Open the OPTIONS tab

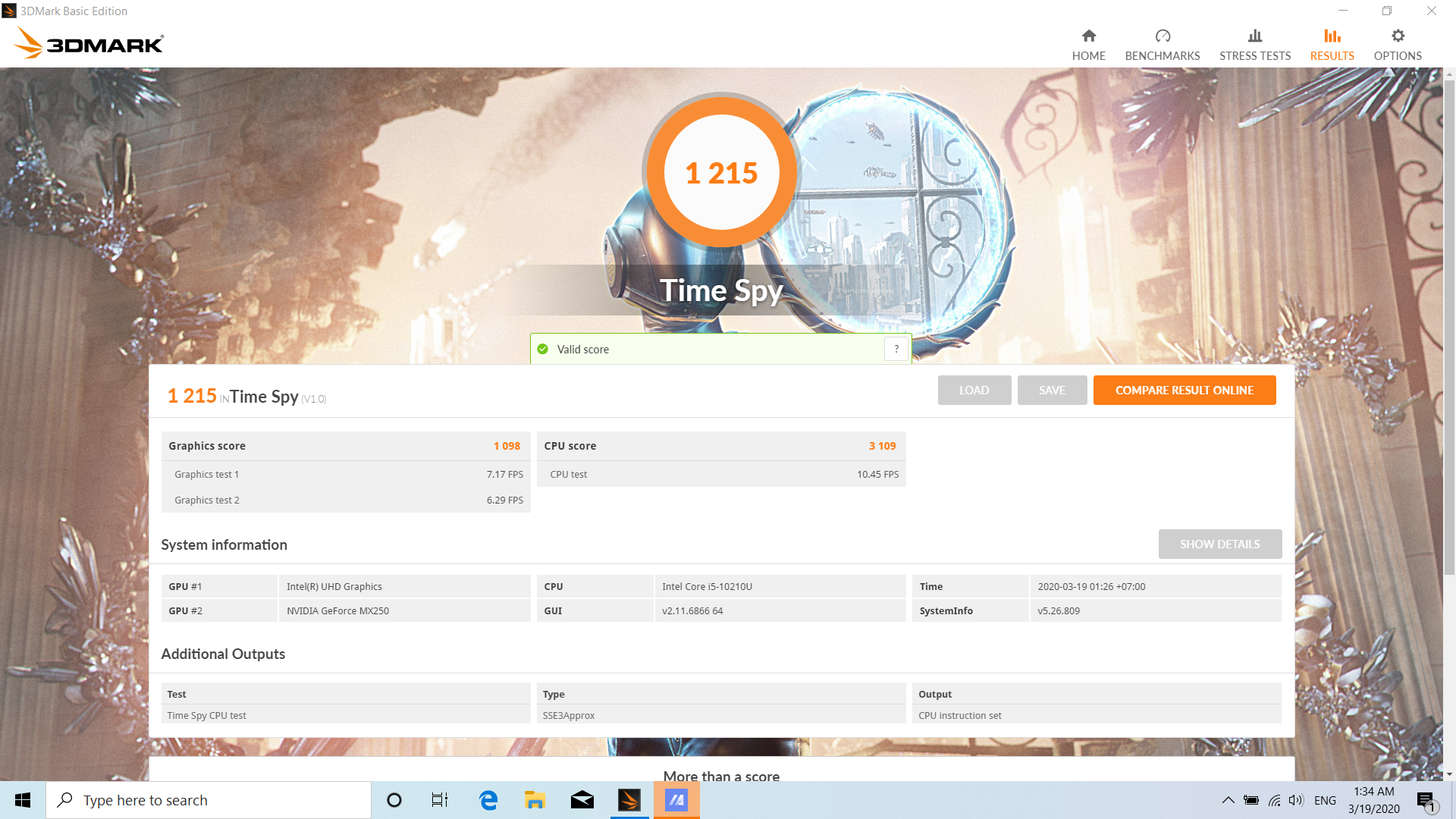point(1397,45)
